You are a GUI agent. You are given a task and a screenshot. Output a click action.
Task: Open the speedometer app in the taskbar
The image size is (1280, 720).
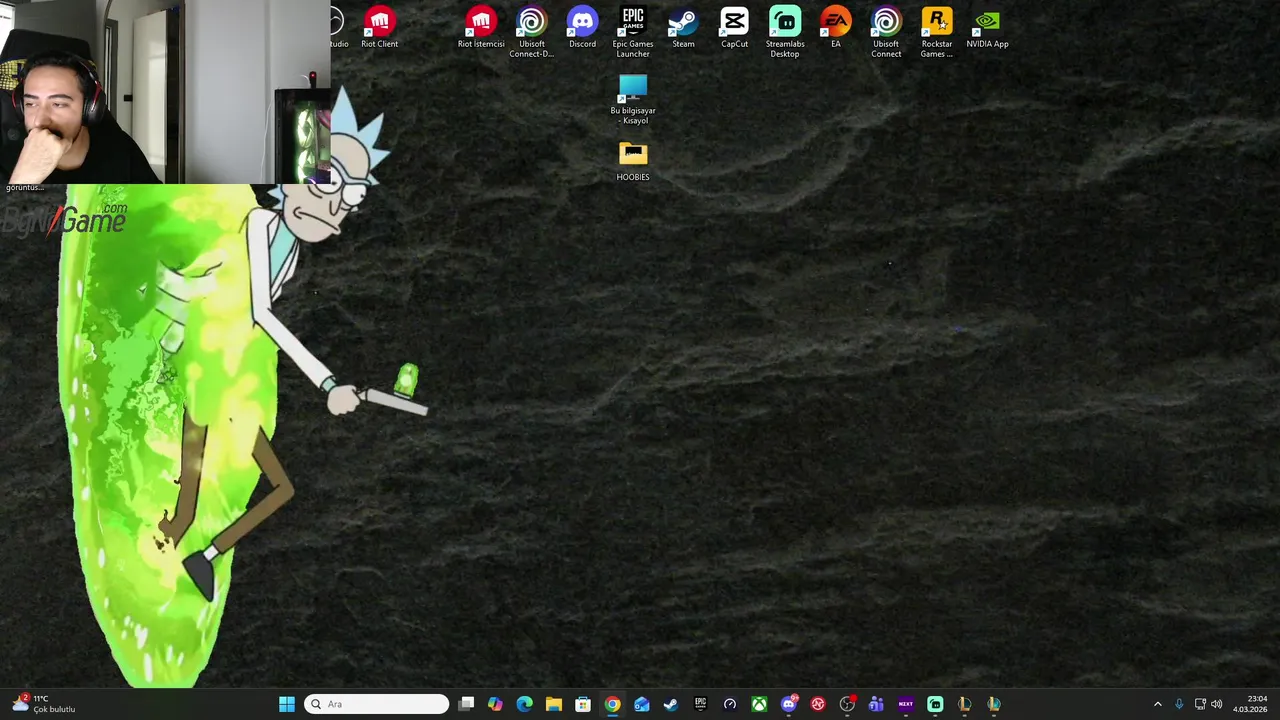tap(730, 704)
